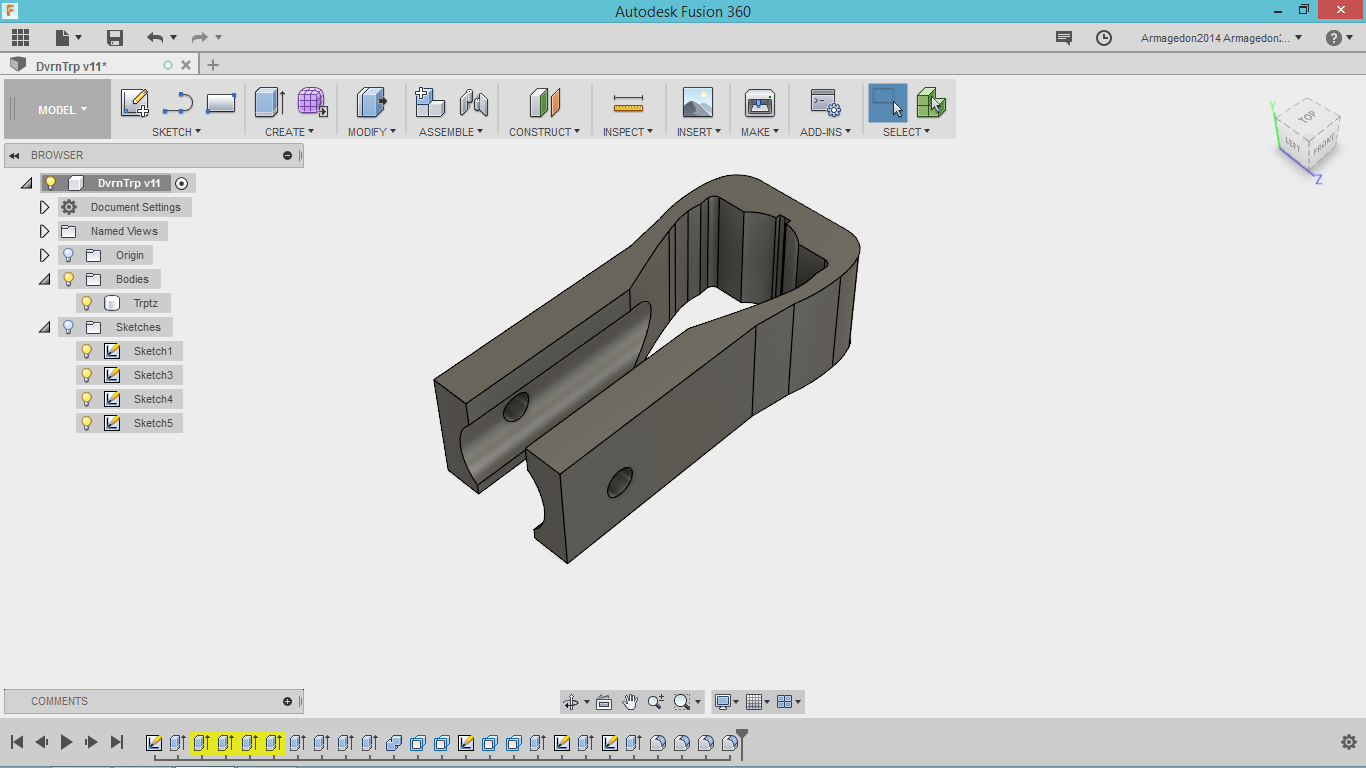
Task: Hide the Trptz body via lightbulb
Action: (x=87, y=303)
